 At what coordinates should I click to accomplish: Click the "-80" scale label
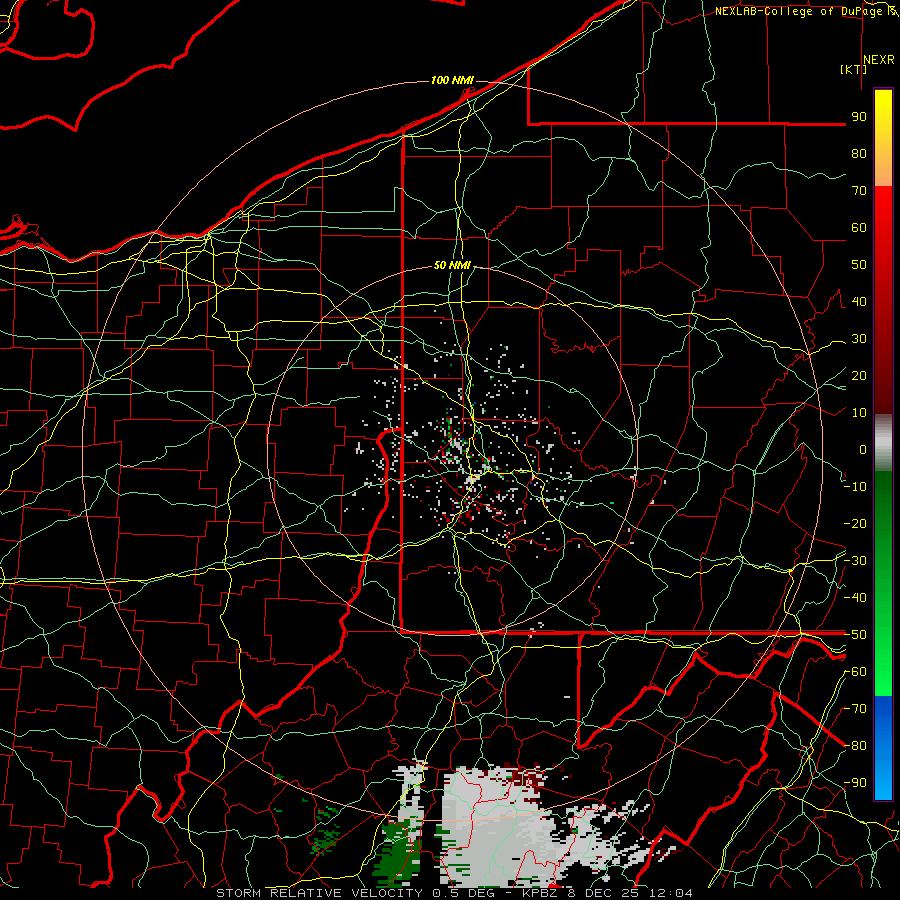(855, 746)
